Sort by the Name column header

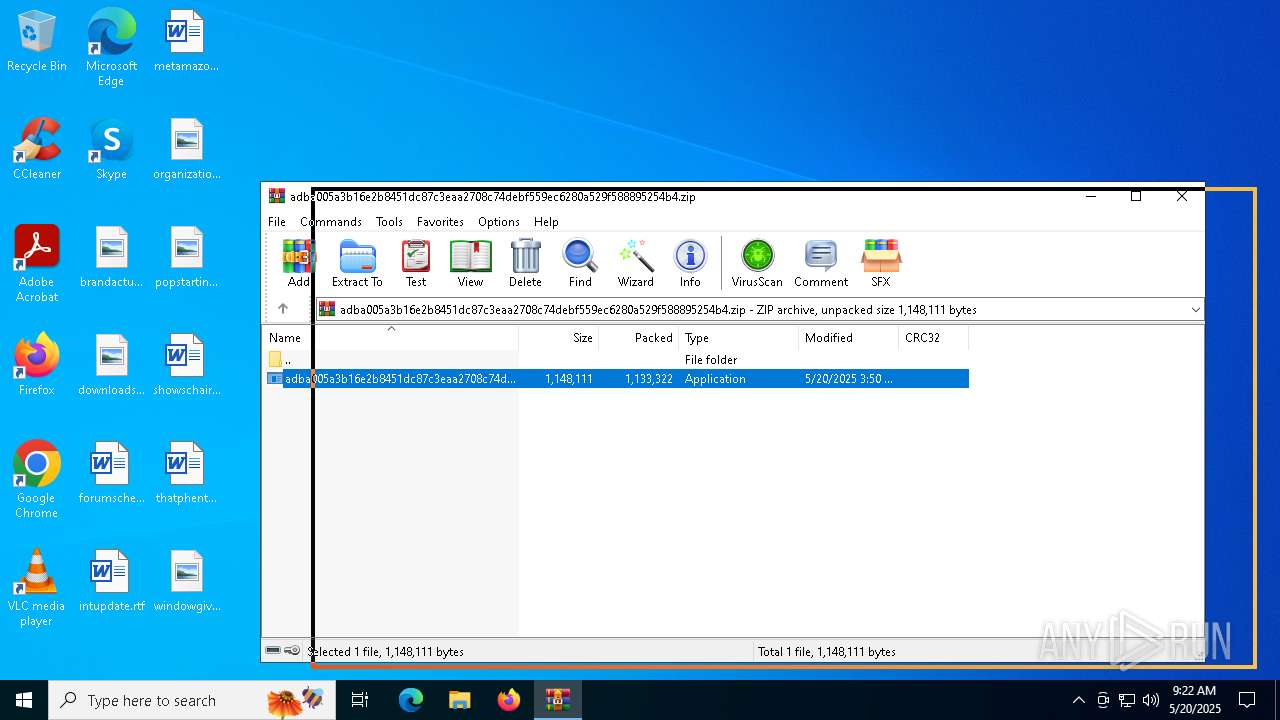click(x=391, y=338)
